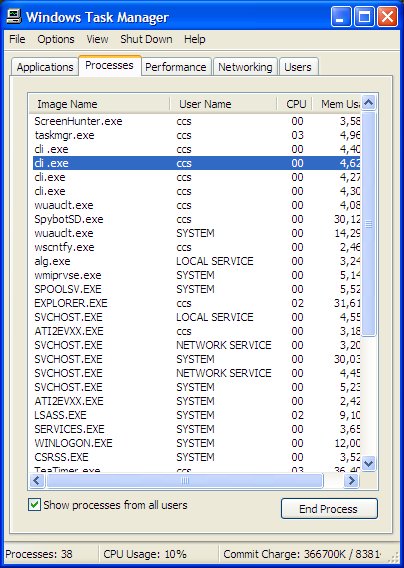Screen dimensions: 404x568
Task: Sort by Image Name column header
Action: tap(99, 104)
